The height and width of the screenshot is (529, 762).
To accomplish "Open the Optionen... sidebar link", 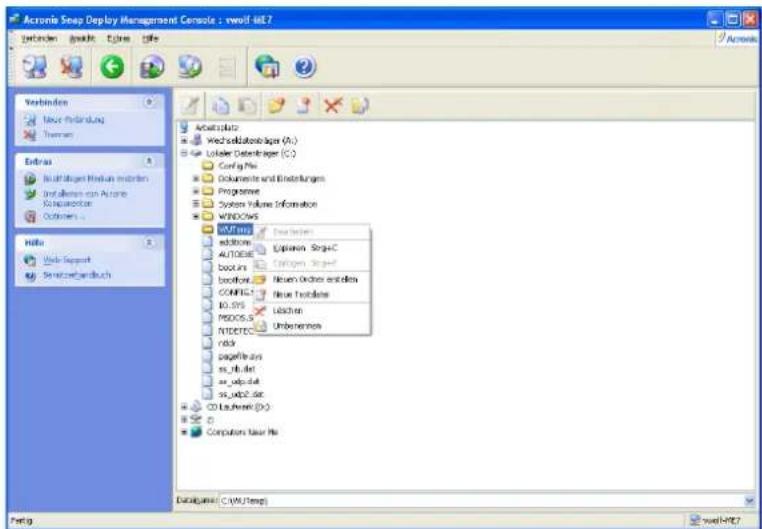I will point(64,216).
